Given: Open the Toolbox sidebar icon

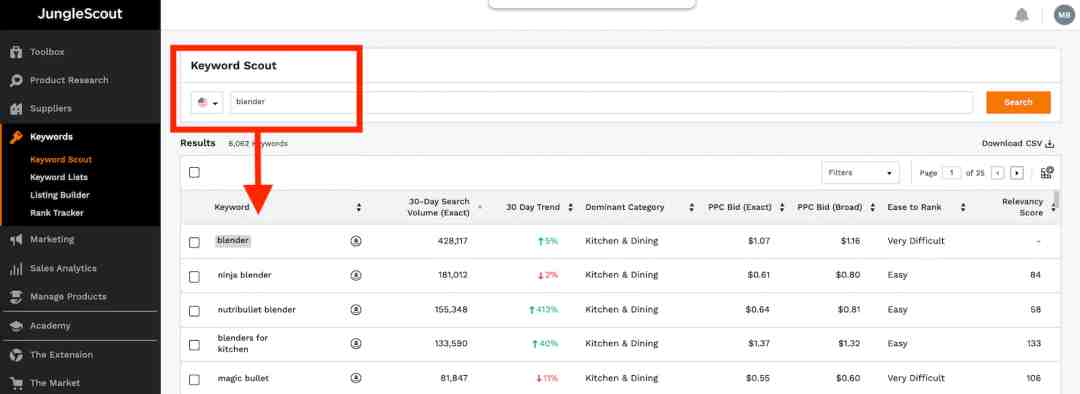Looking at the screenshot, I should [16, 52].
